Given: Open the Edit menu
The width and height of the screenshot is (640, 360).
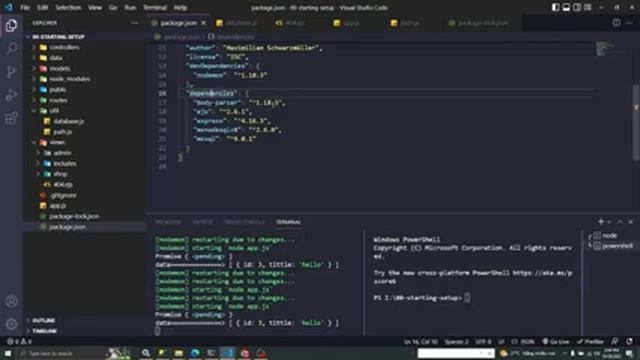Looking at the screenshot, I should pos(42,7).
